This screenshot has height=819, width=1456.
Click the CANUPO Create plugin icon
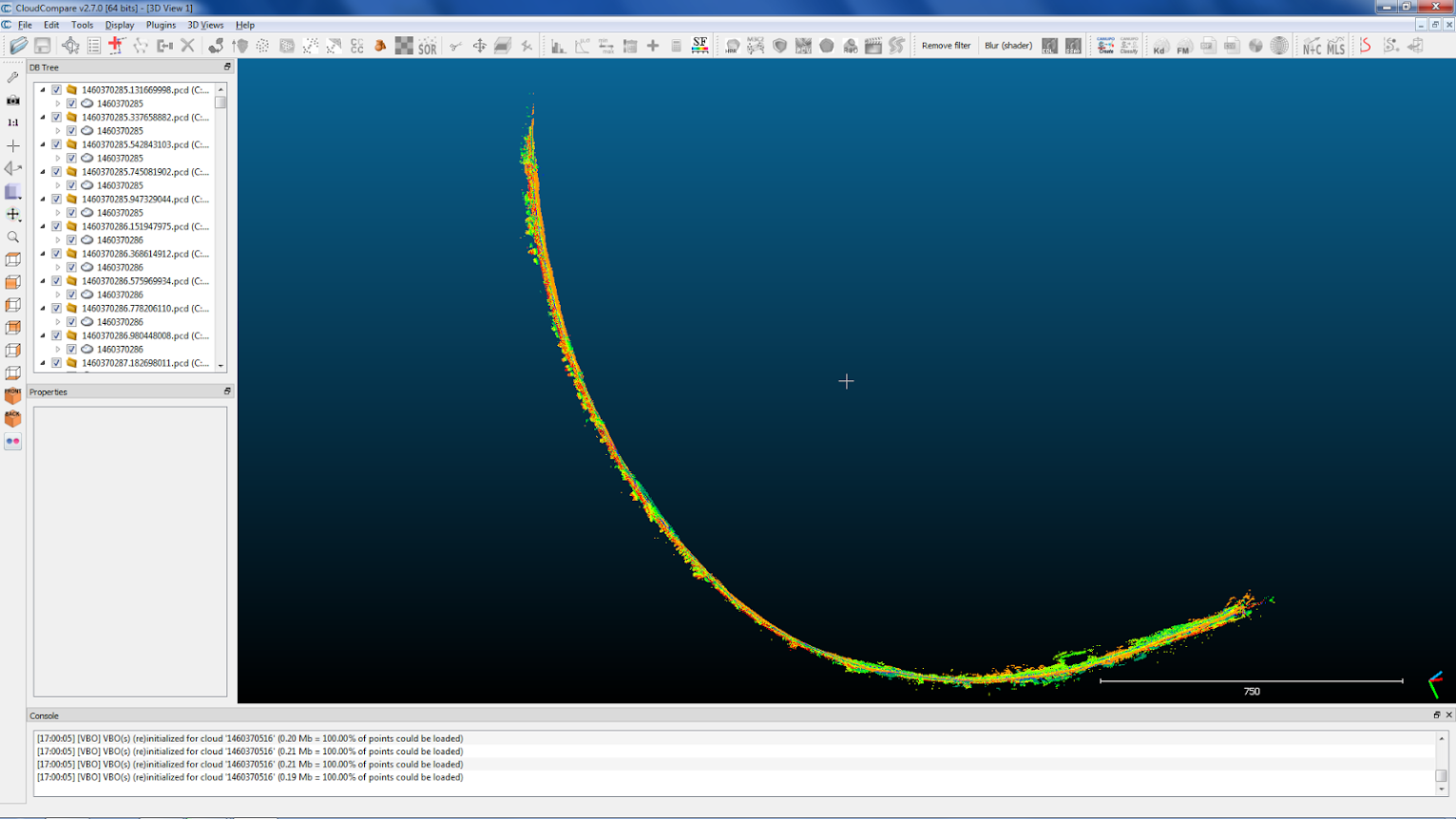coord(1105,46)
